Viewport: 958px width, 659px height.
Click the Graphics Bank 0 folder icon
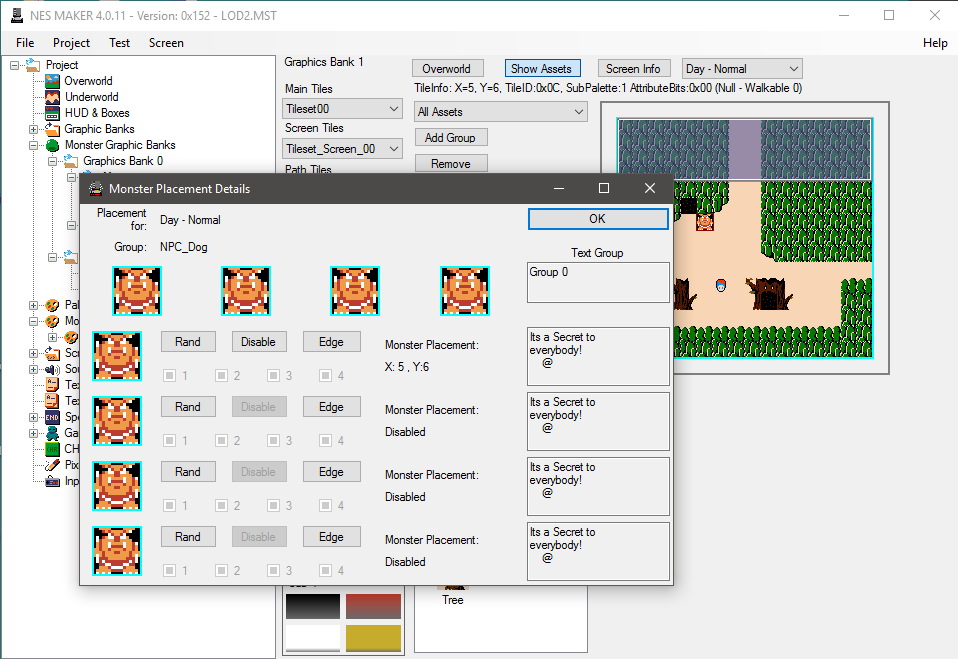point(71,161)
